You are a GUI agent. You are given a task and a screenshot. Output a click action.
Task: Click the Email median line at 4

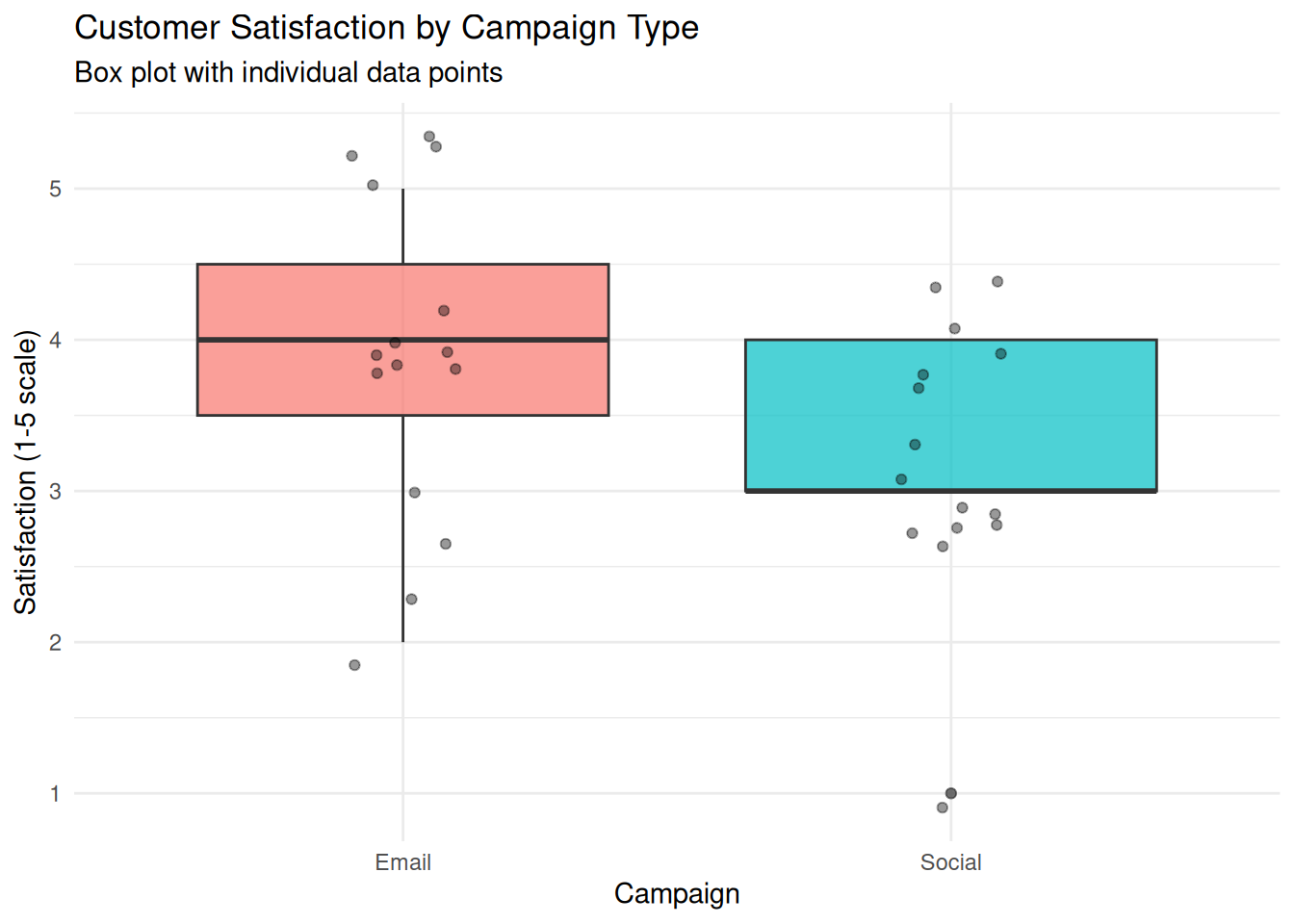pos(402,340)
